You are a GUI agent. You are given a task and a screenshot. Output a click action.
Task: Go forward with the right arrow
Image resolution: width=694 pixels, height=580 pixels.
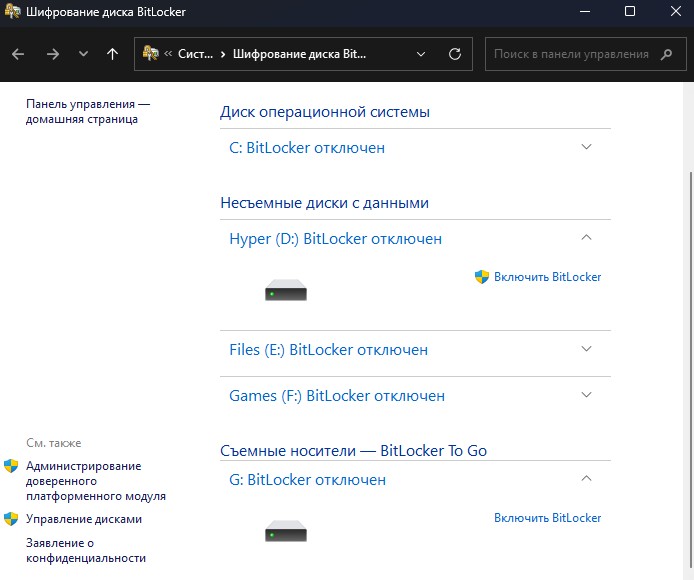pyautogui.click(x=53, y=54)
